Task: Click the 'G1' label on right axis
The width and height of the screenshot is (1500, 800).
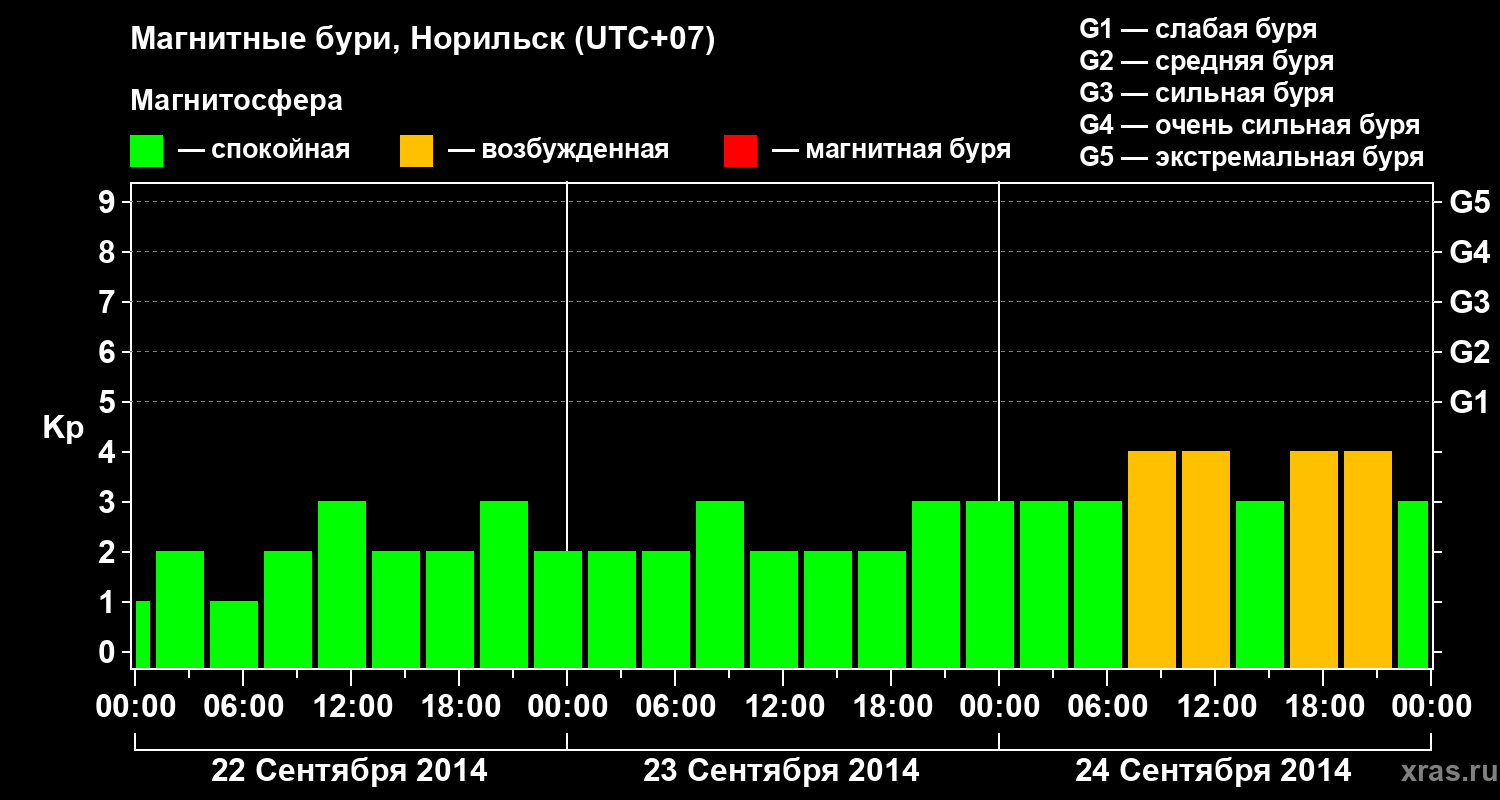Action: 1470,402
